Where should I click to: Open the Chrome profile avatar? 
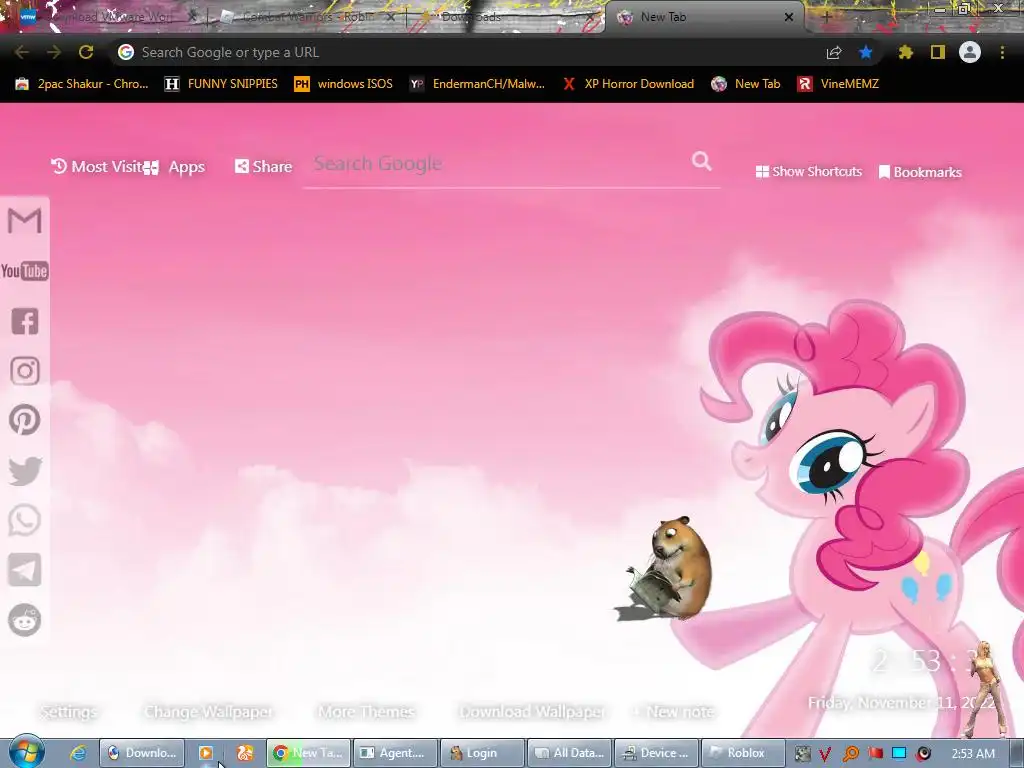point(970,52)
